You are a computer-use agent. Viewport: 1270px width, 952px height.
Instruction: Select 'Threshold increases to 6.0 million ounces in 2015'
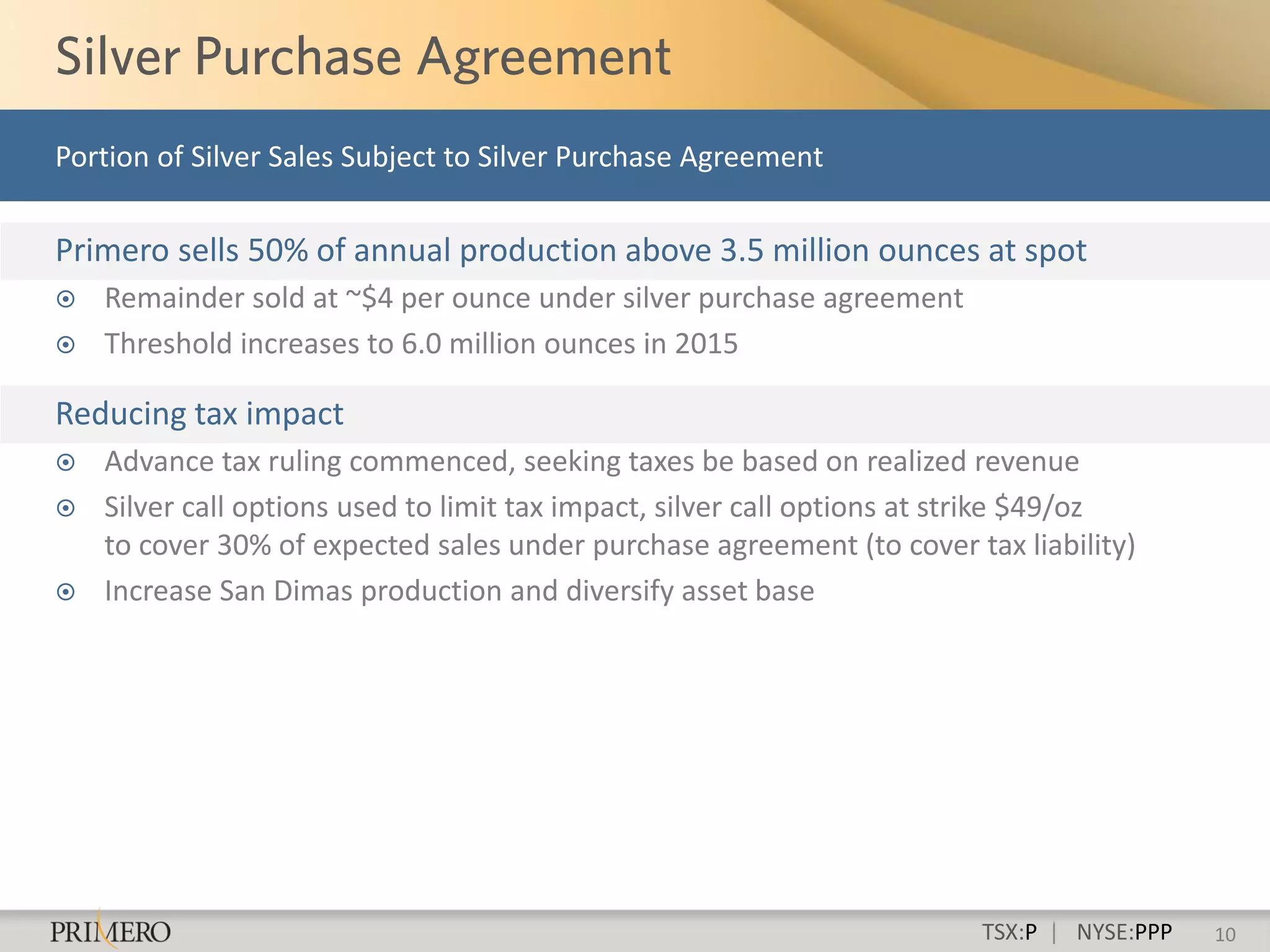[421, 344]
